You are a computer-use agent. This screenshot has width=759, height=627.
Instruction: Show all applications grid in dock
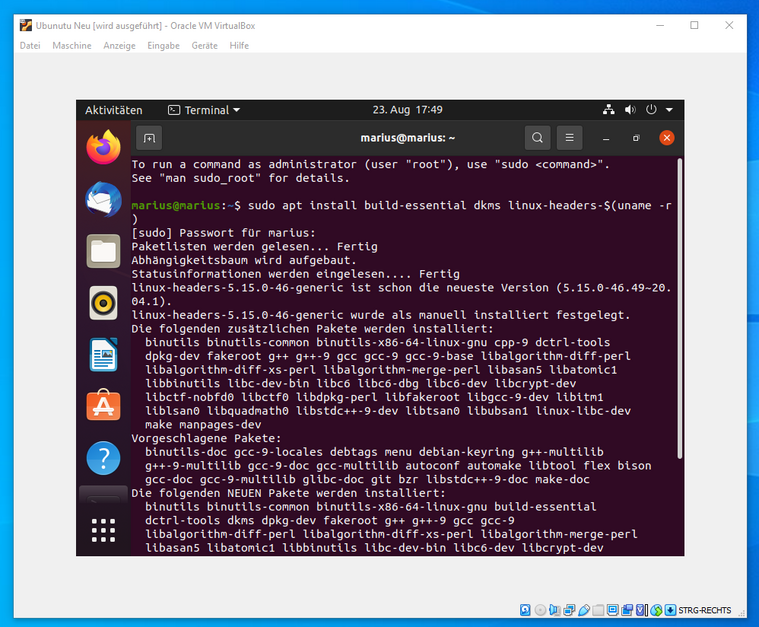pyautogui.click(x=103, y=529)
